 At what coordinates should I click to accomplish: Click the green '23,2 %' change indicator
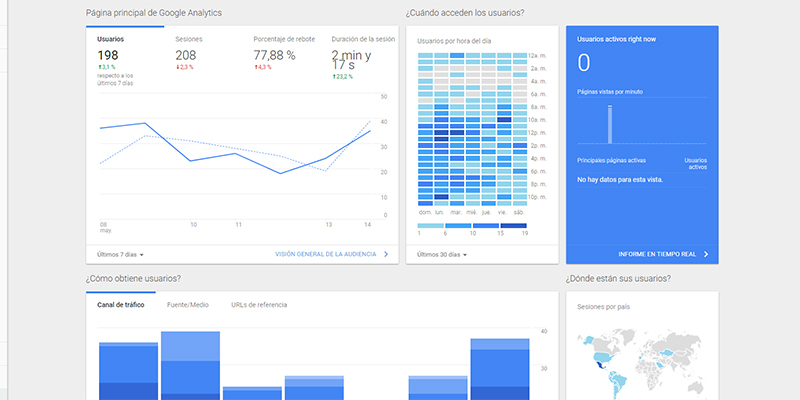[x=342, y=77]
